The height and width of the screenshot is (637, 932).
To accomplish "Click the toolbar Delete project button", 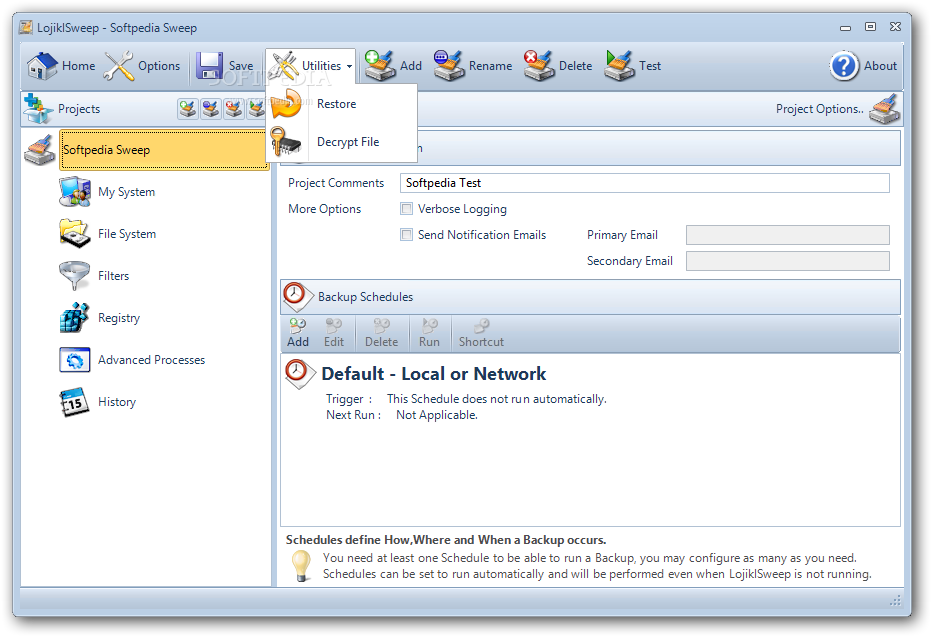I will point(558,65).
